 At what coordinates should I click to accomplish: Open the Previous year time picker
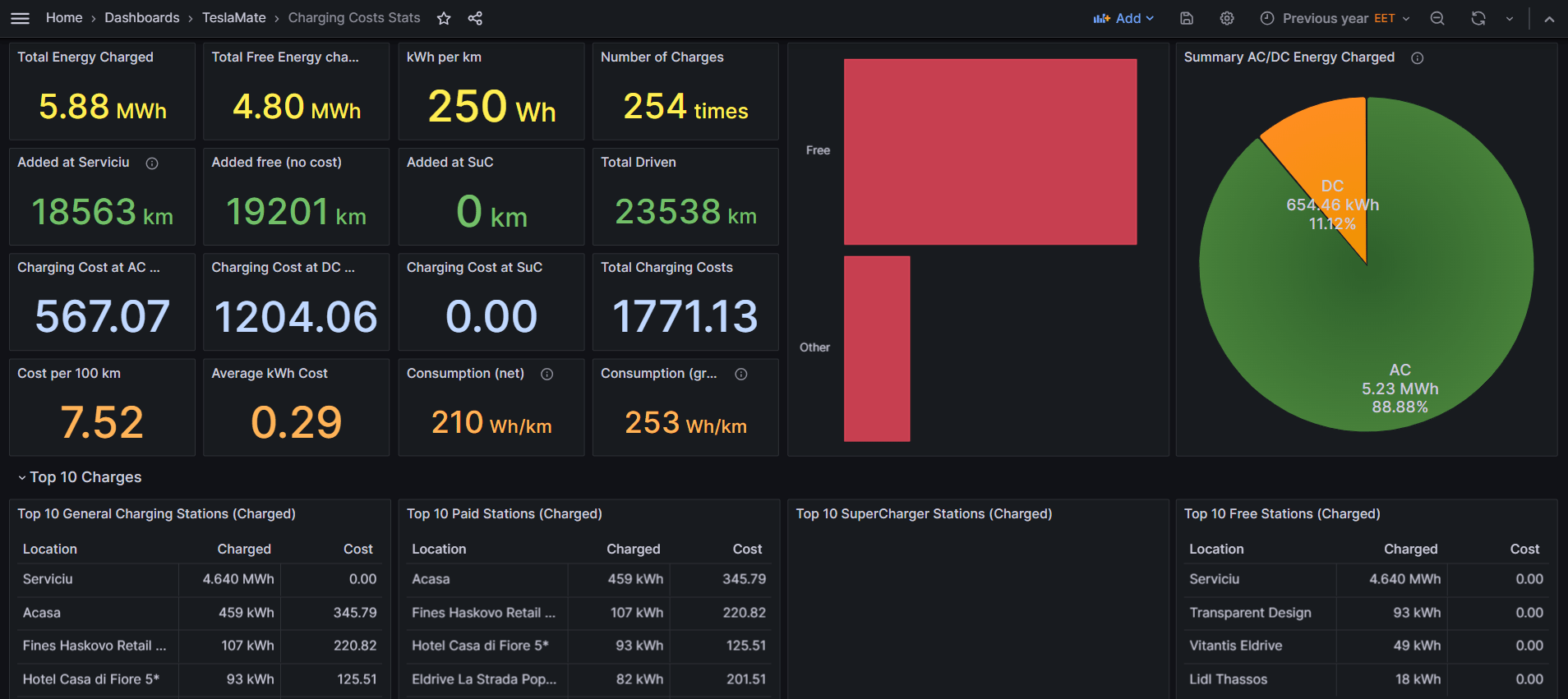point(1335,18)
